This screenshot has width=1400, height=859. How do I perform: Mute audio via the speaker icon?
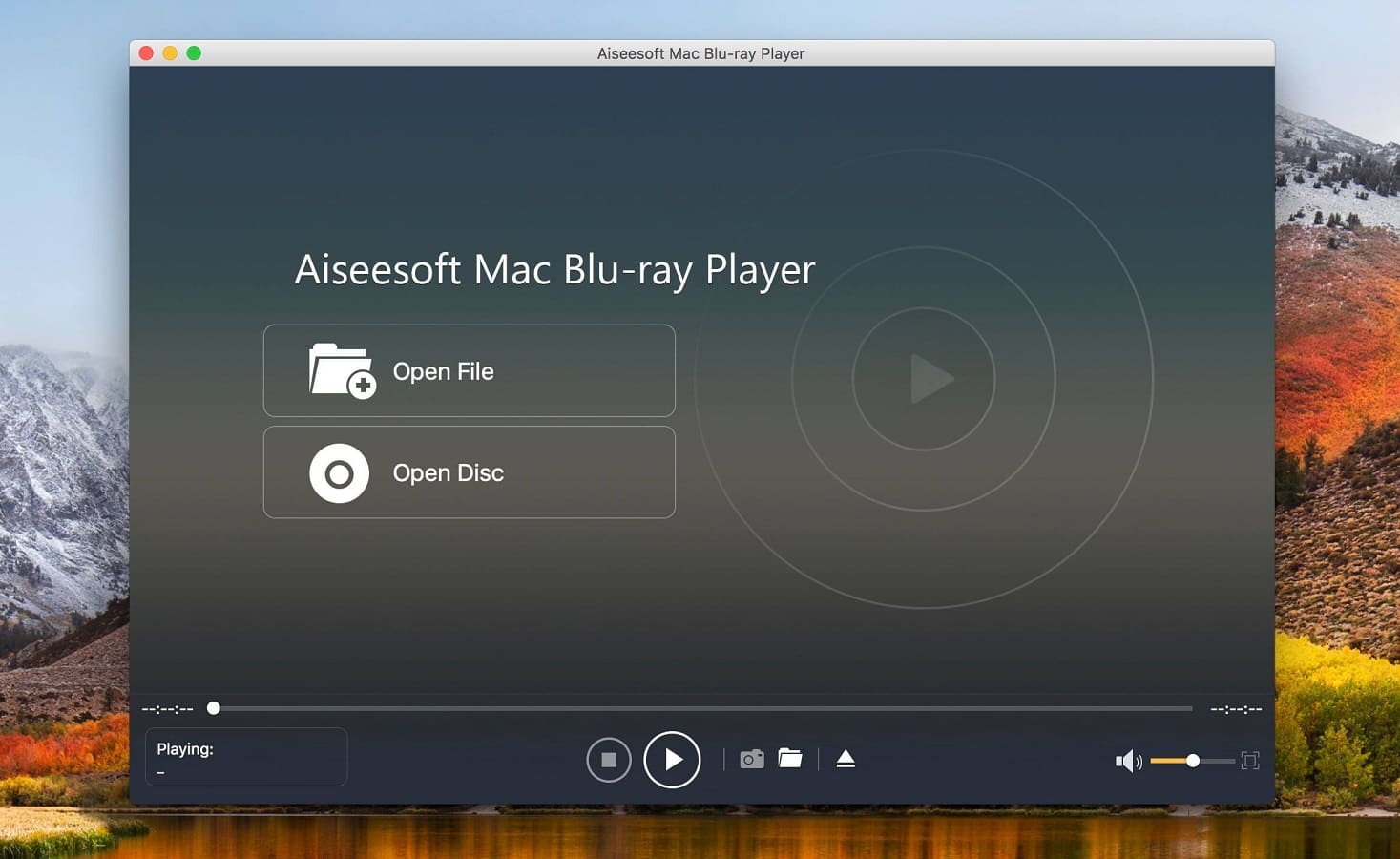pos(1128,761)
